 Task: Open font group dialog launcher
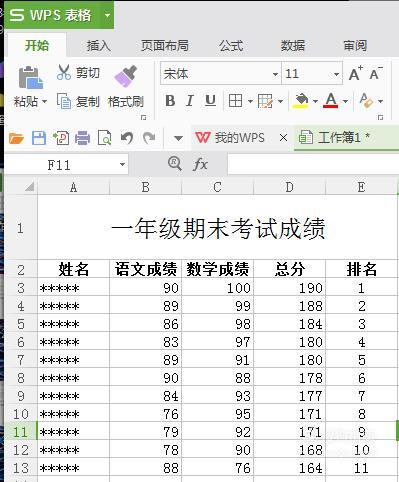pos(380,117)
